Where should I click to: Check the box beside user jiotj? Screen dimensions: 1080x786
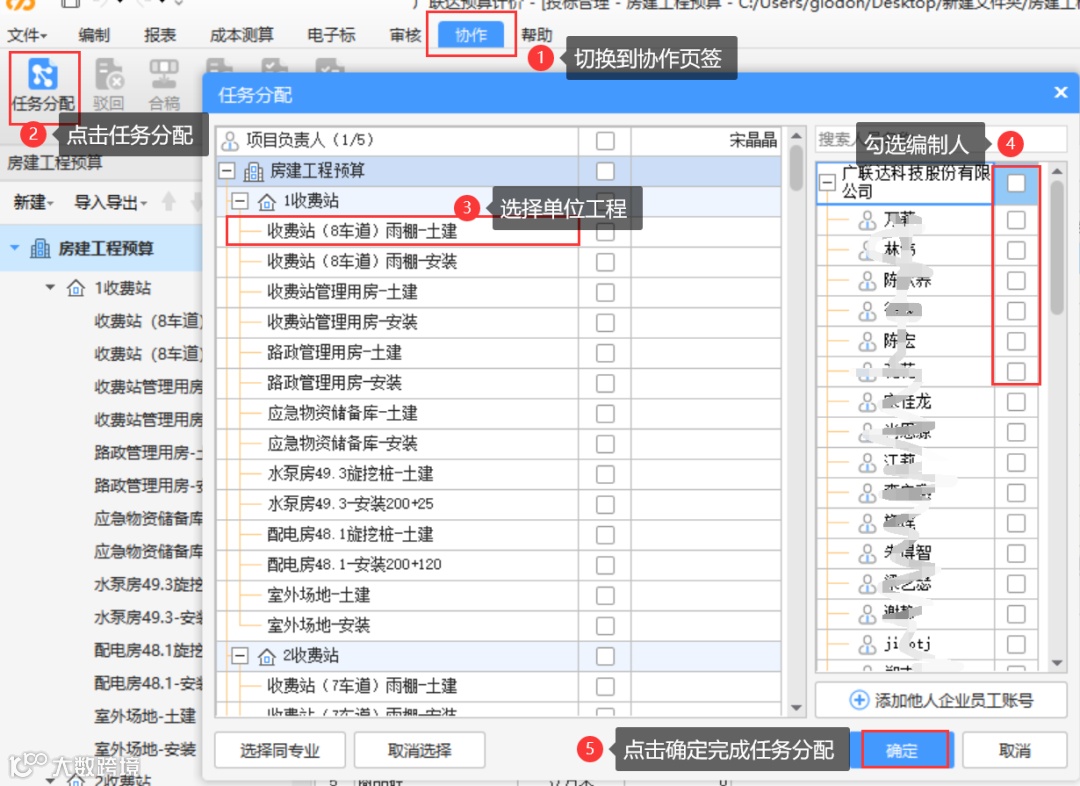click(1016, 645)
